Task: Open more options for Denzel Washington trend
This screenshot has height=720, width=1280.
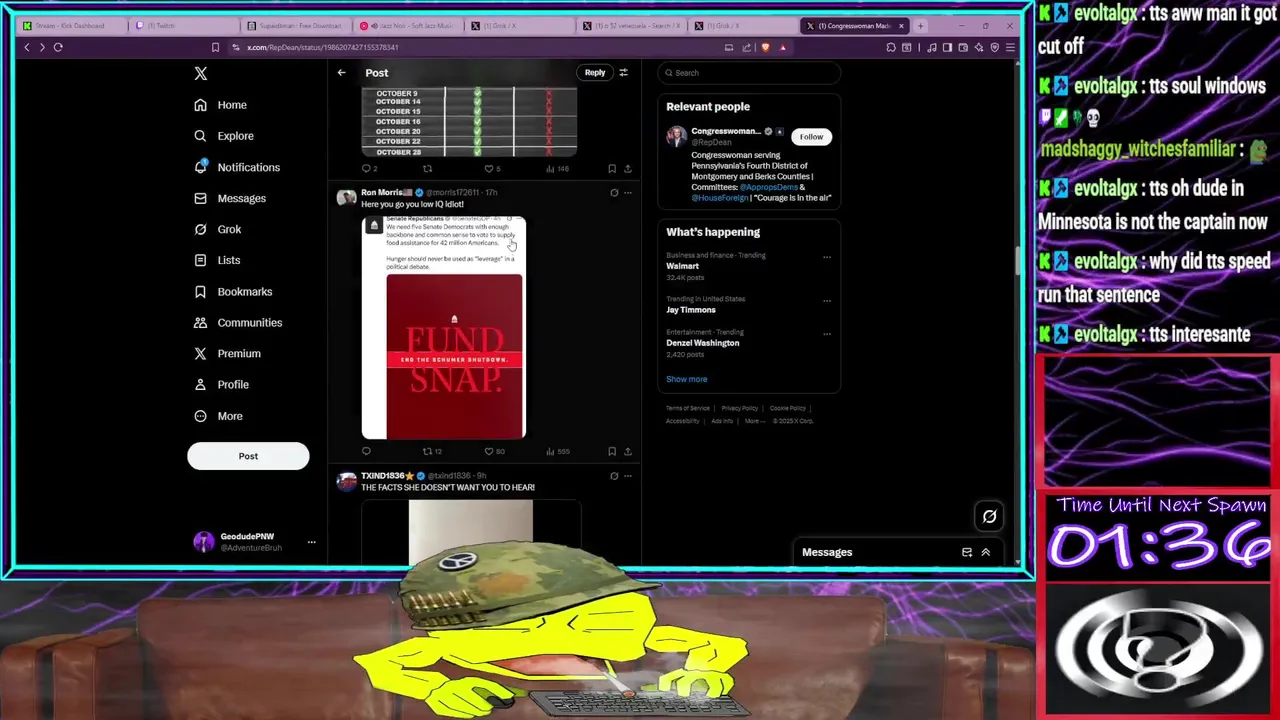Action: tap(827, 333)
